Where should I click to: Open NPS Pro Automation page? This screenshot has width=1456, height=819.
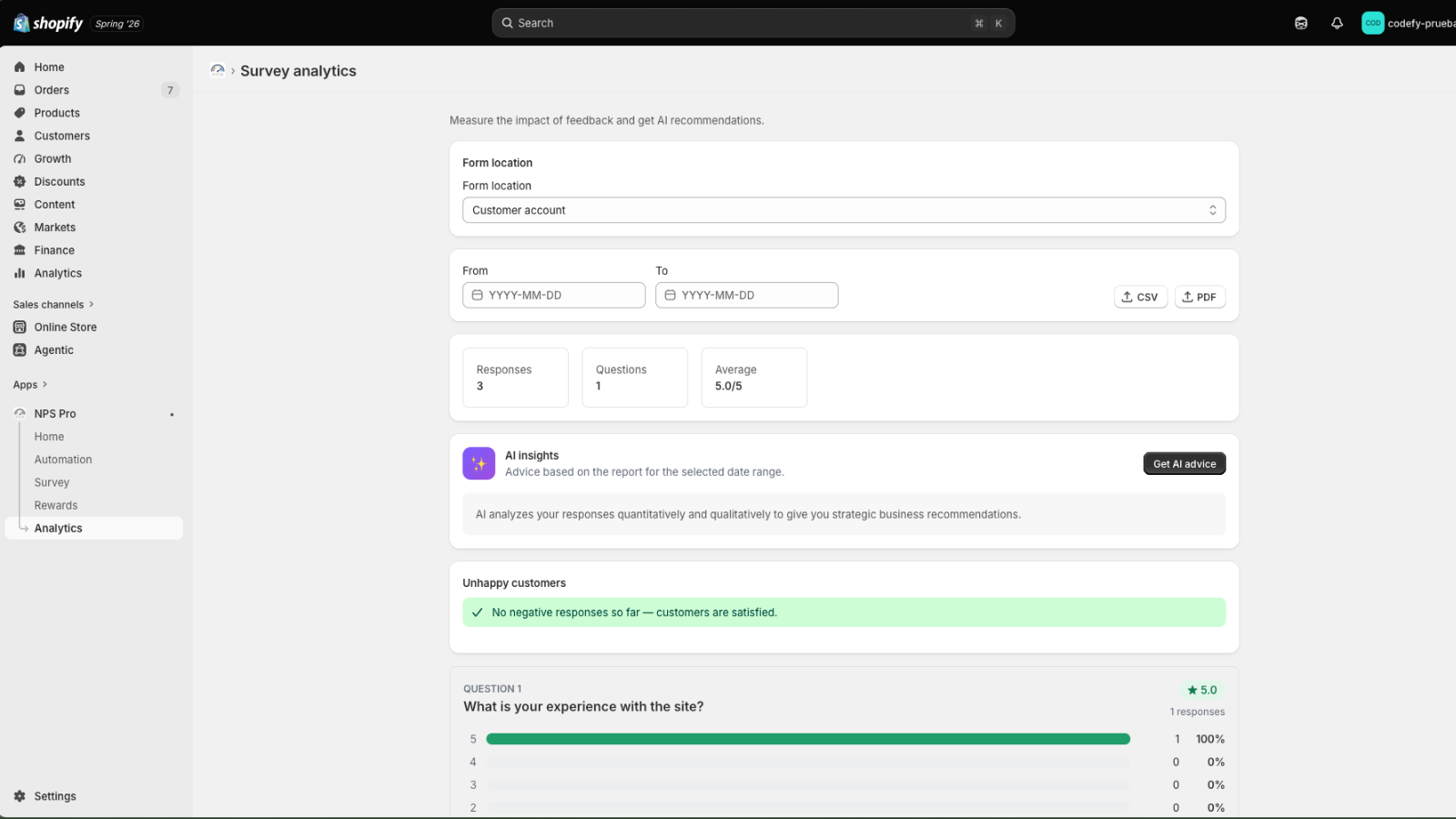tap(63, 460)
